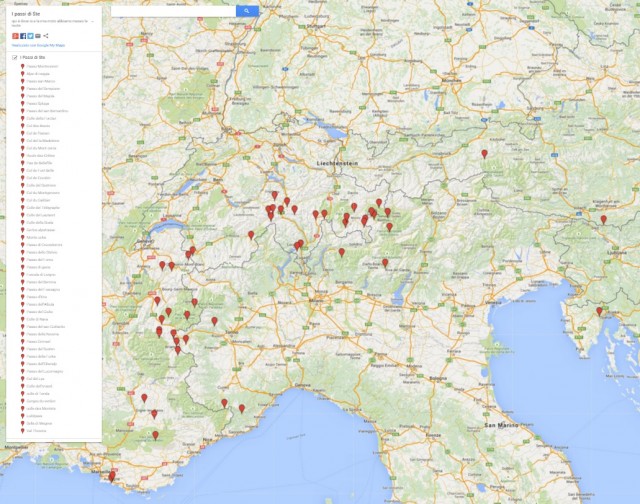Select 'Val Thorens' at list bottom
Image resolution: width=640 pixels, height=504 pixels.
pyautogui.click(x=36, y=430)
